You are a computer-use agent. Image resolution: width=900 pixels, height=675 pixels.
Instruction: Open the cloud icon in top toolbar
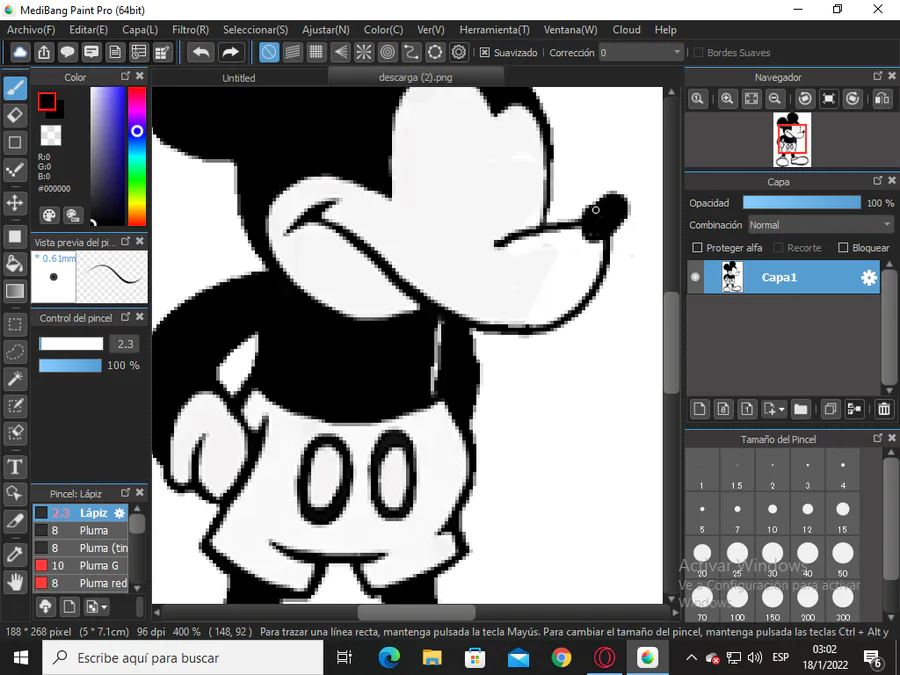20,52
